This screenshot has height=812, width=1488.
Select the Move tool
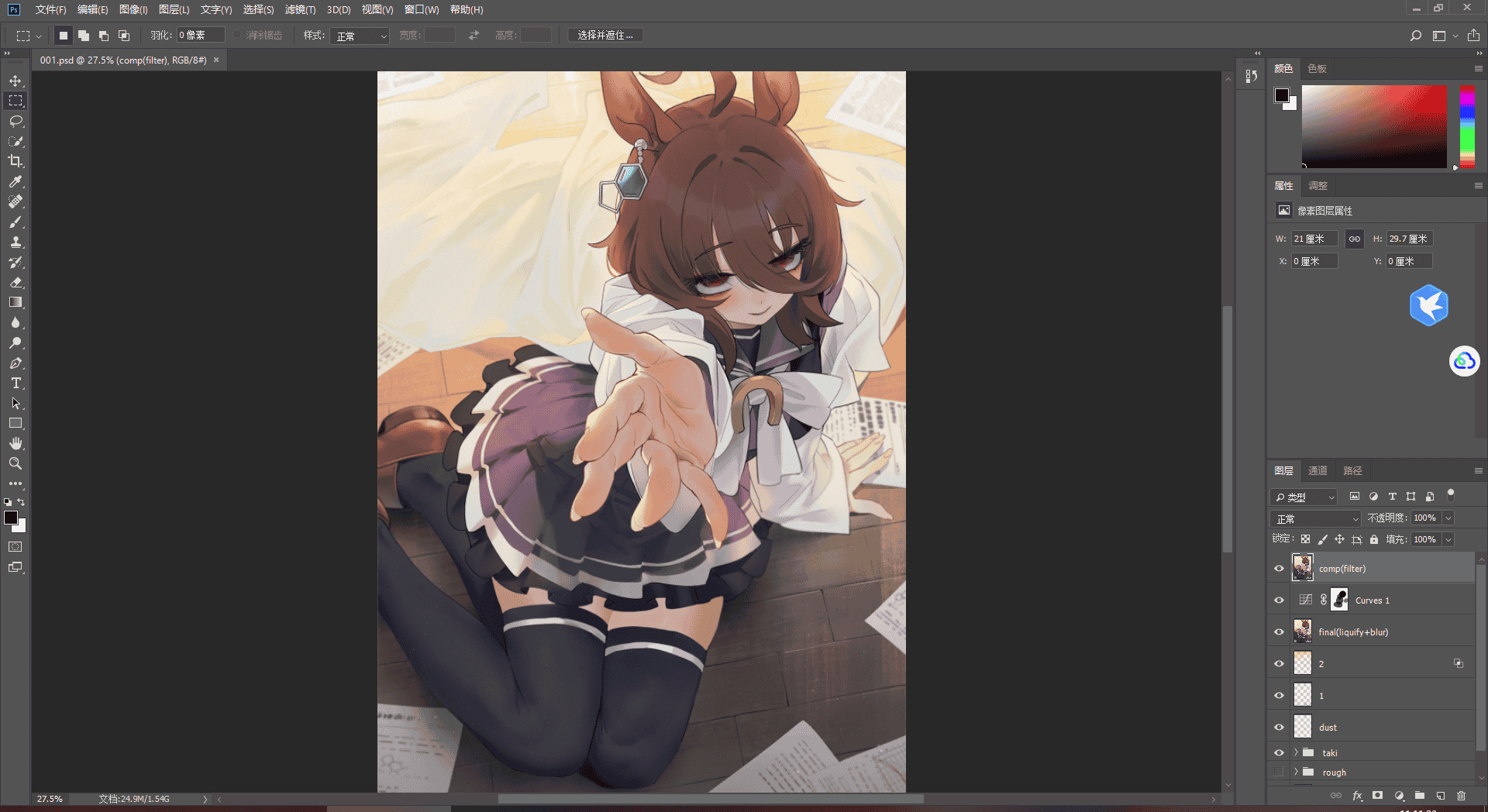pos(15,81)
